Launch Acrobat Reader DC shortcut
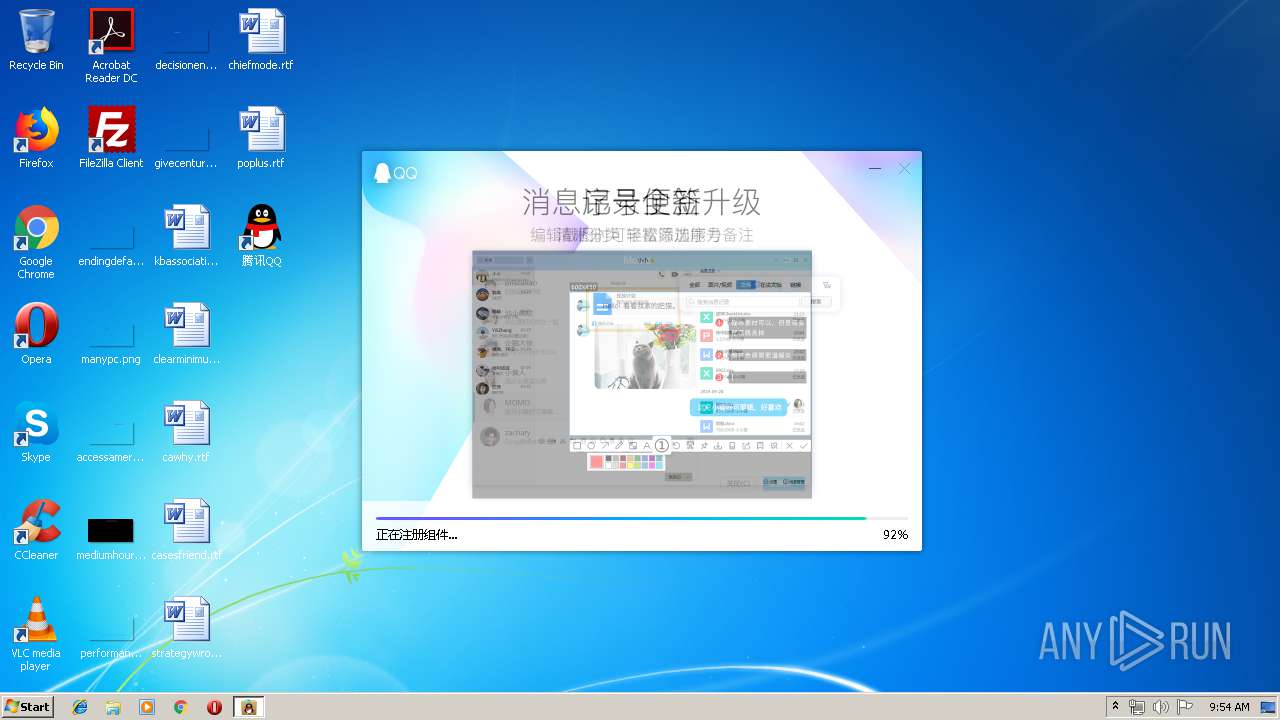Image resolution: width=1280 pixels, height=720 pixels. click(x=111, y=46)
